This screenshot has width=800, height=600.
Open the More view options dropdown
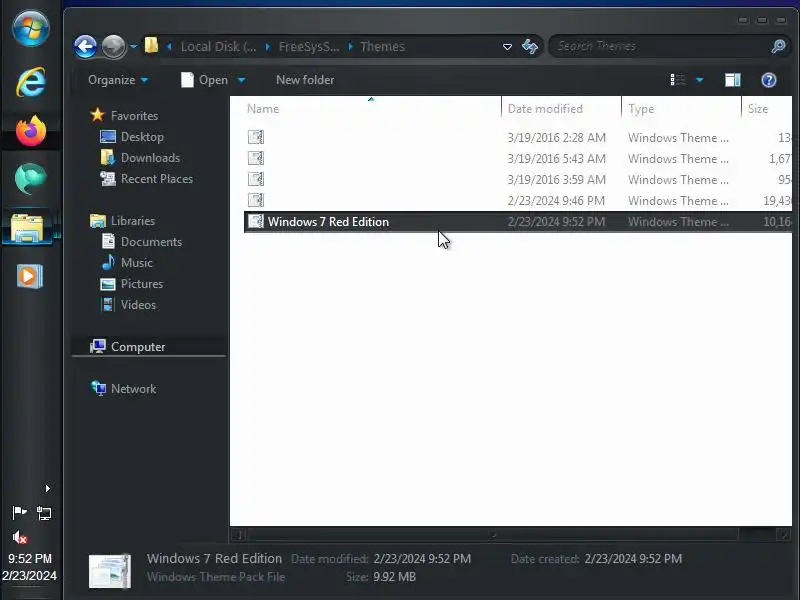[x=699, y=80]
